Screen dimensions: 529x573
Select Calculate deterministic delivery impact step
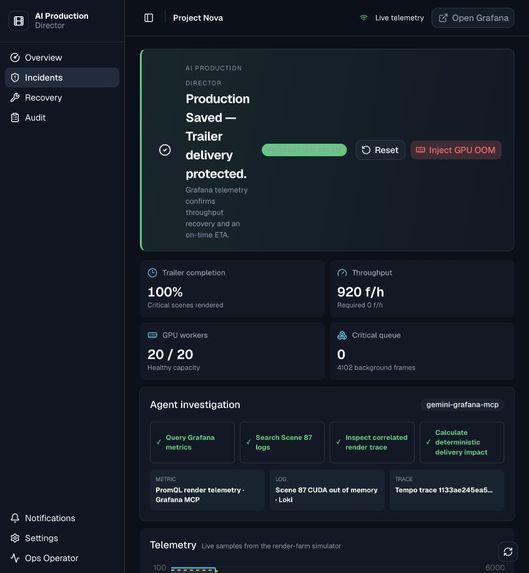[x=462, y=442]
